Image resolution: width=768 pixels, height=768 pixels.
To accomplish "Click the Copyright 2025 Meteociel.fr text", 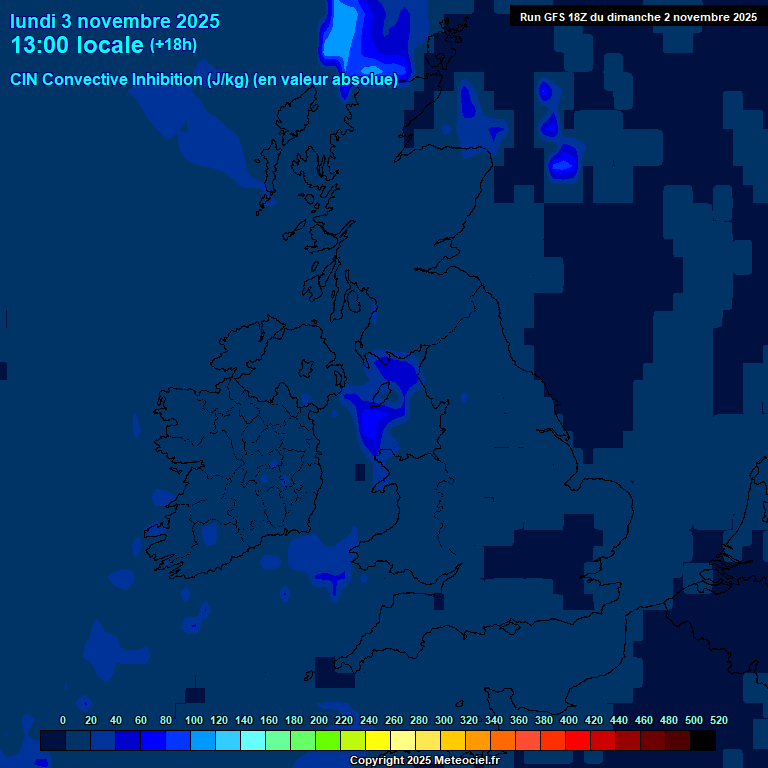I will [x=424, y=760].
